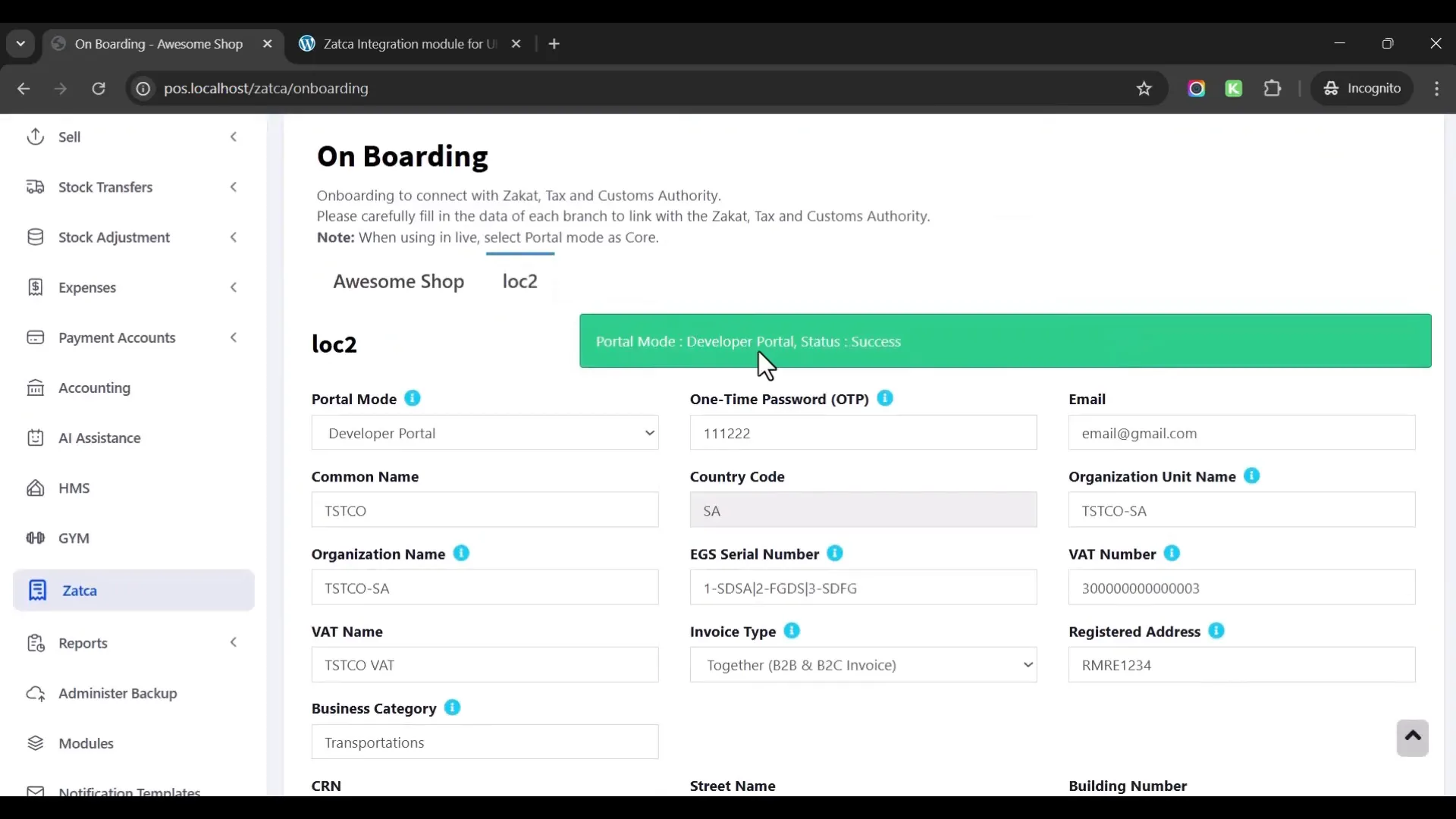Click the Zatca sidebar icon
The height and width of the screenshot is (819, 1456).
(x=37, y=591)
